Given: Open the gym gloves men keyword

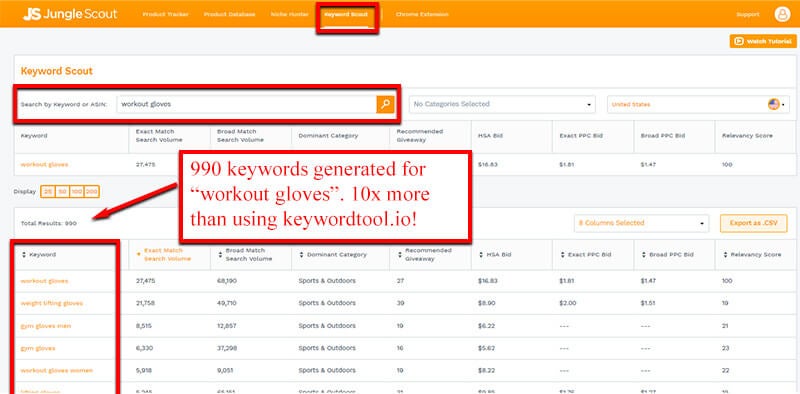Looking at the screenshot, I should (x=46, y=326).
